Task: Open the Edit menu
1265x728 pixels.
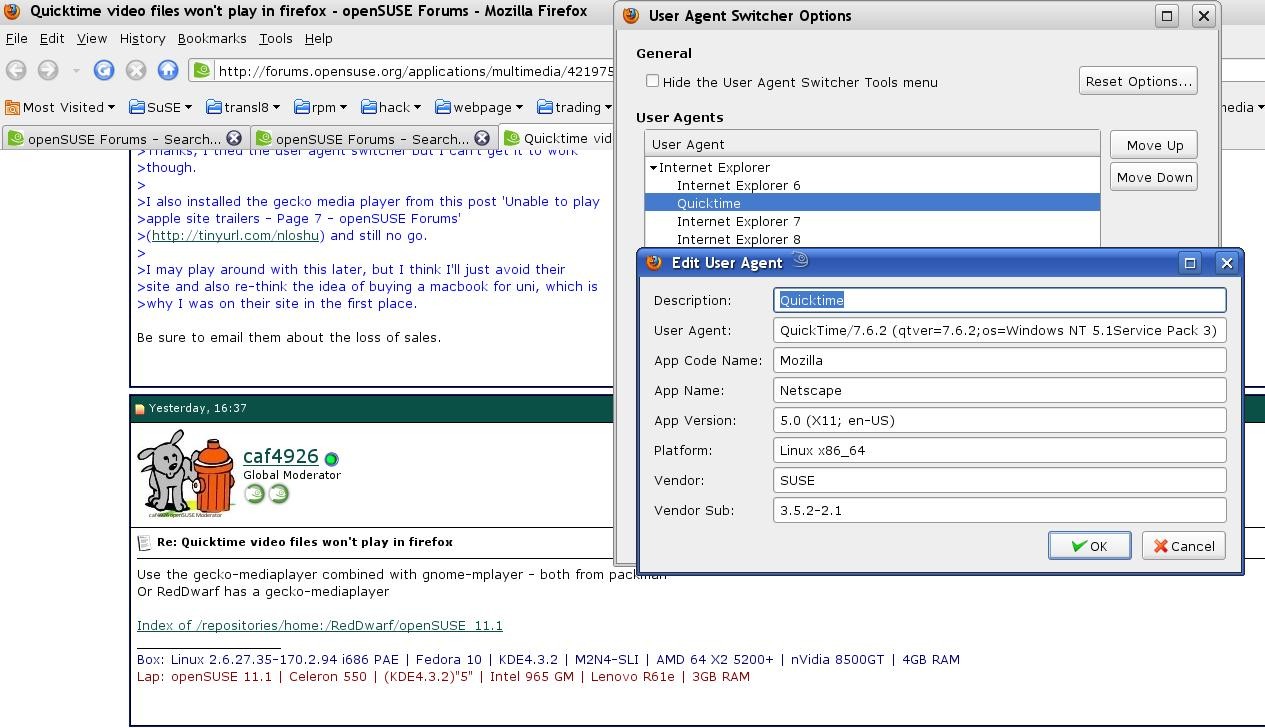Action: [52, 38]
